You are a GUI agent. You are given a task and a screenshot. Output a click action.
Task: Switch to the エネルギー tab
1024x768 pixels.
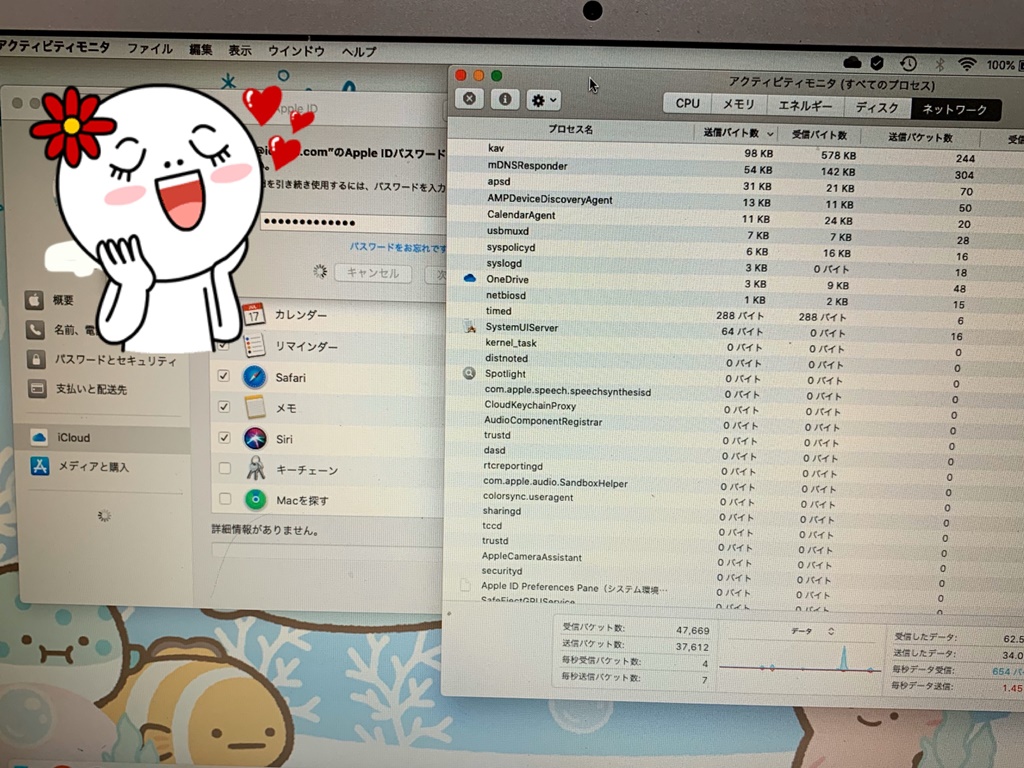coord(805,105)
